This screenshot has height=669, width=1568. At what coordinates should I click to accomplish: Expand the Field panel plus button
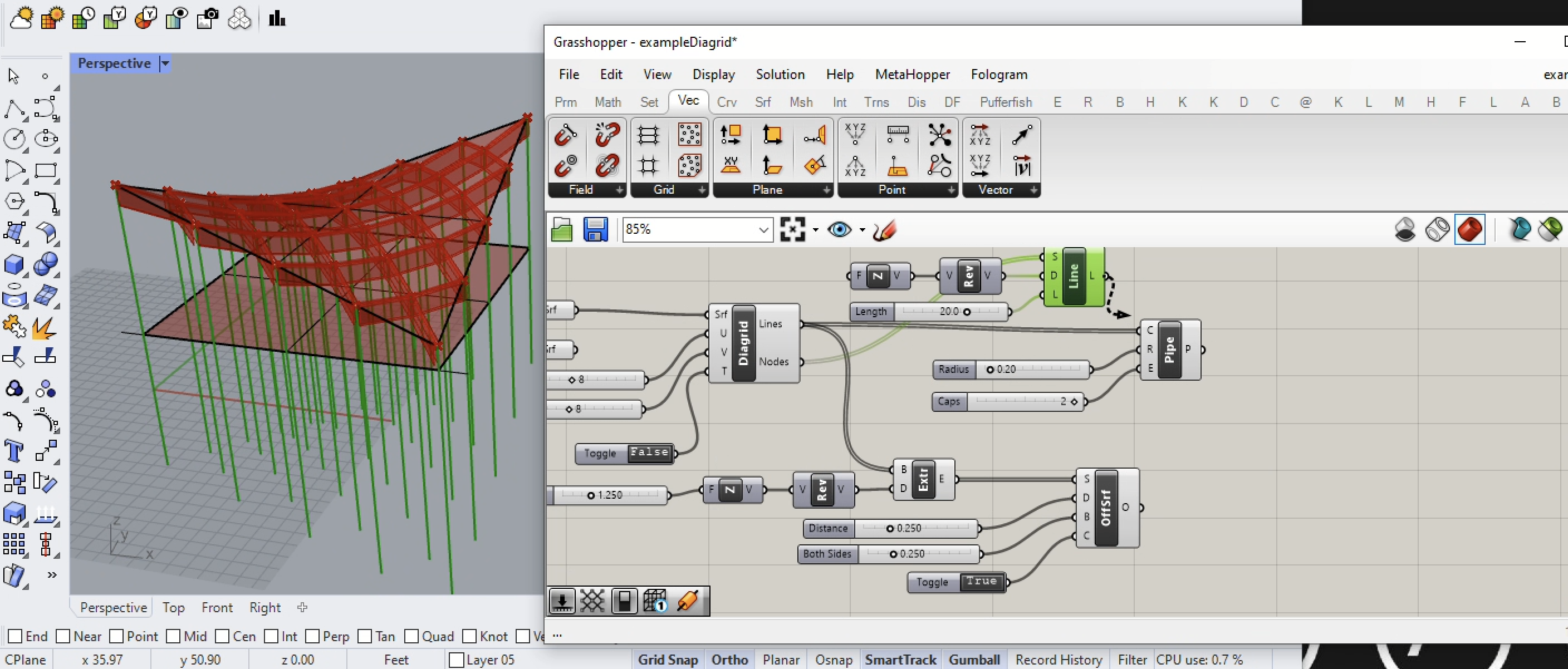[x=619, y=190]
